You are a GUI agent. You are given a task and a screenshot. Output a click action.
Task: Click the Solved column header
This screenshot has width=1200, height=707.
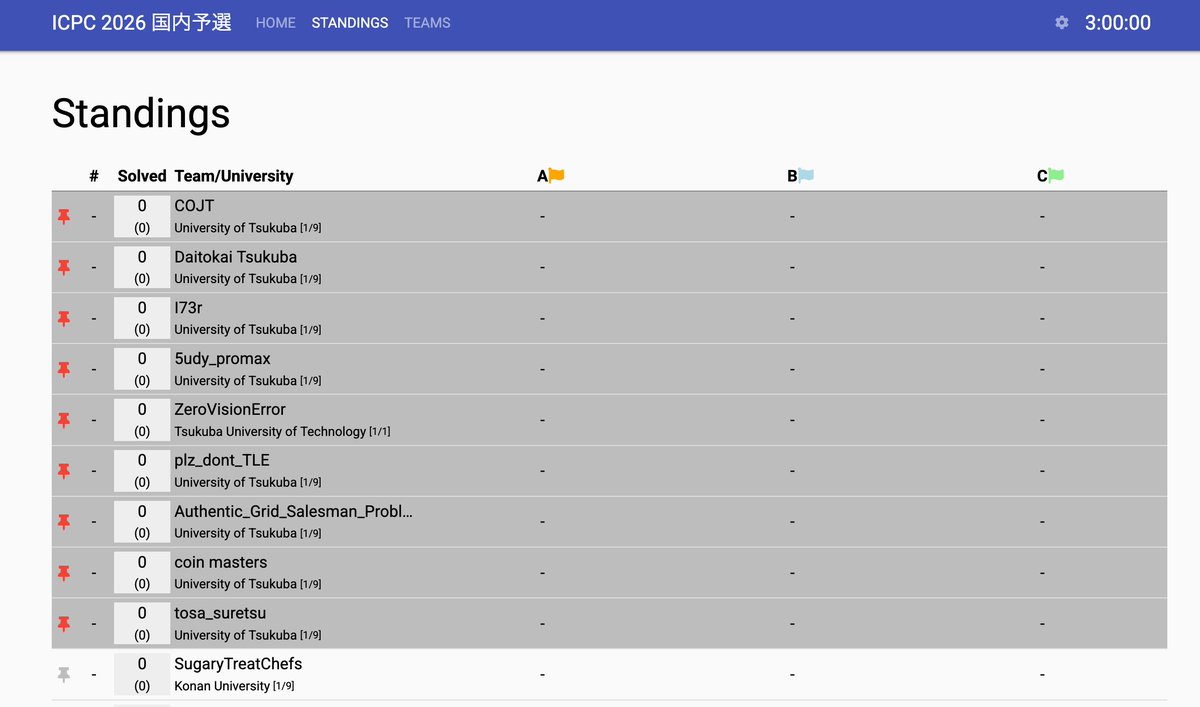(142, 176)
